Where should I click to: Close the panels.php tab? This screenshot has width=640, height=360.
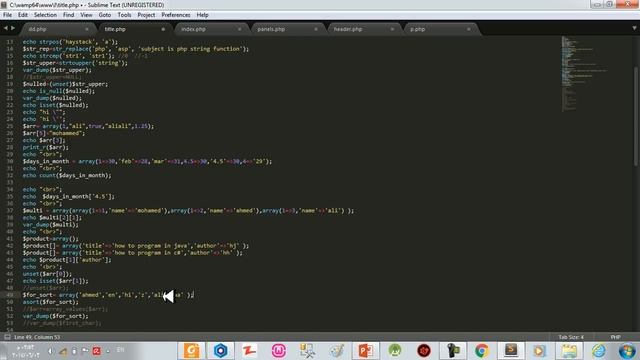[x=316, y=29]
